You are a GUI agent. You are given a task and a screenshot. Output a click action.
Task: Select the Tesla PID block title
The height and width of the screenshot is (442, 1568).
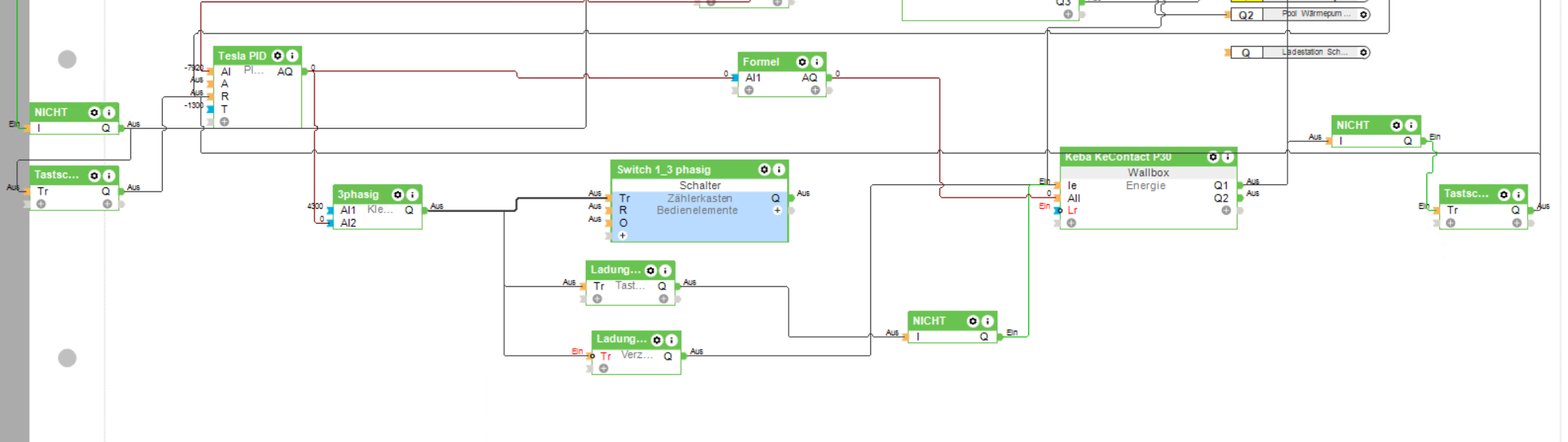tap(242, 56)
